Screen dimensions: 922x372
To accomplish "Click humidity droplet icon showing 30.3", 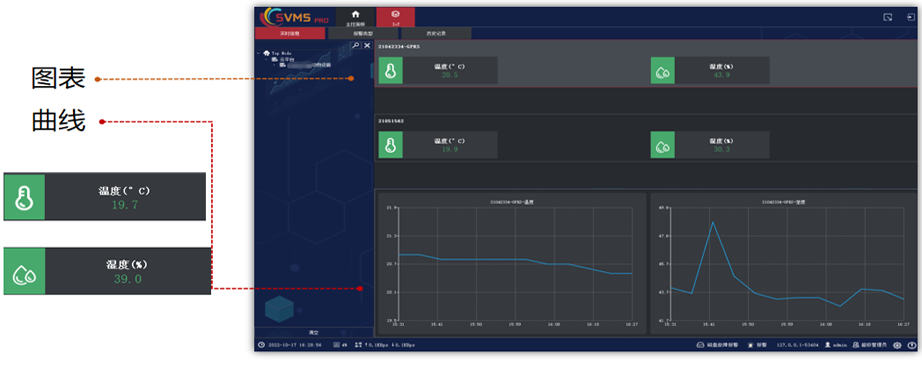I will click(x=663, y=145).
